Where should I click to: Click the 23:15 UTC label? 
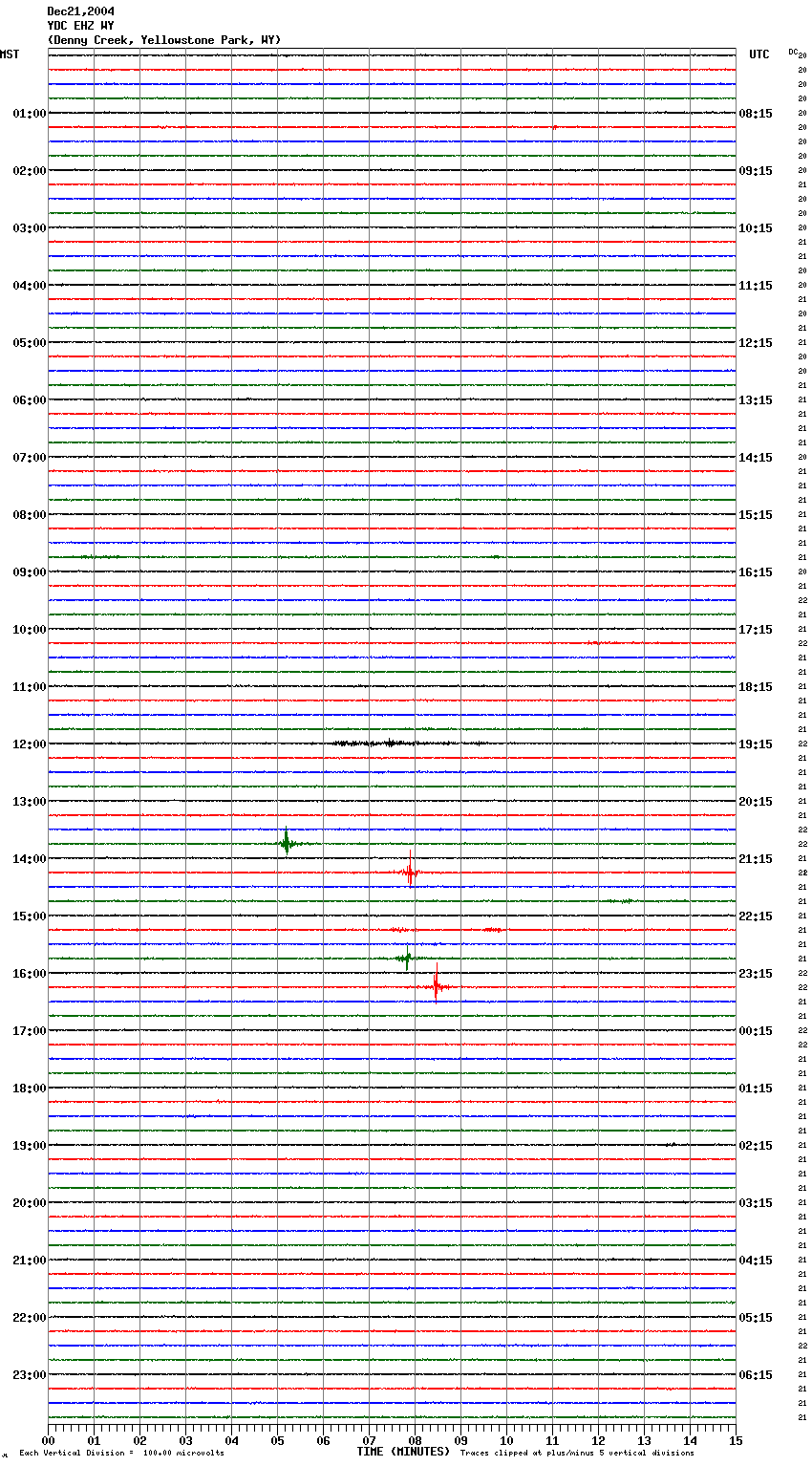coord(756,974)
